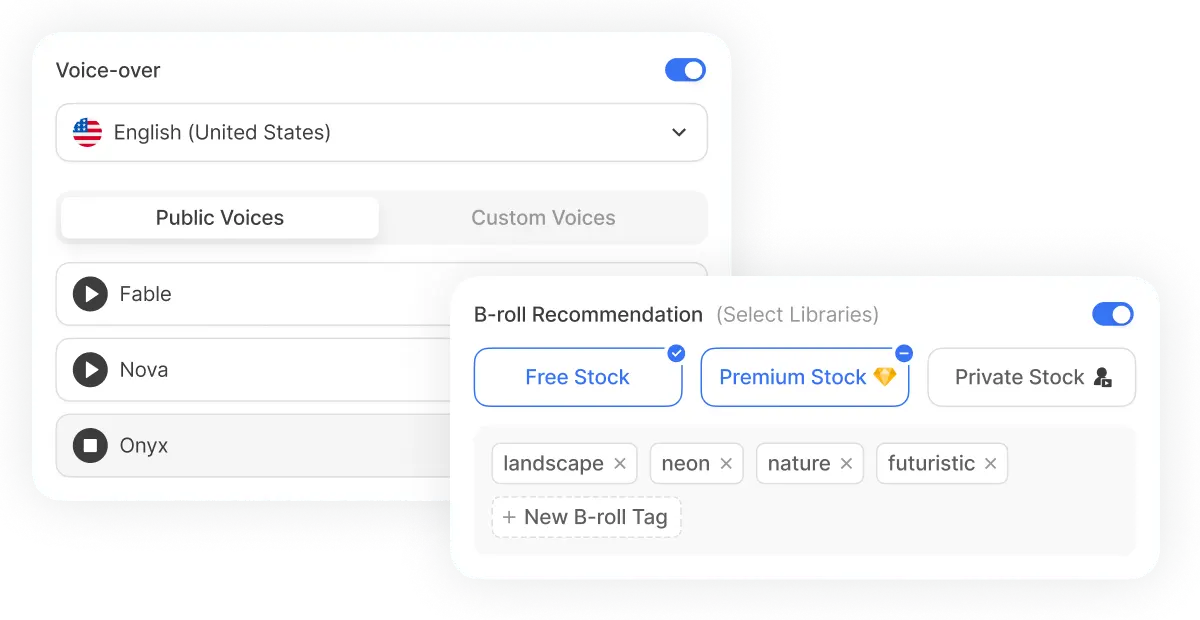Play the Fable voice preview
The width and height of the screenshot is (1200, 620).
coord(91,294)
